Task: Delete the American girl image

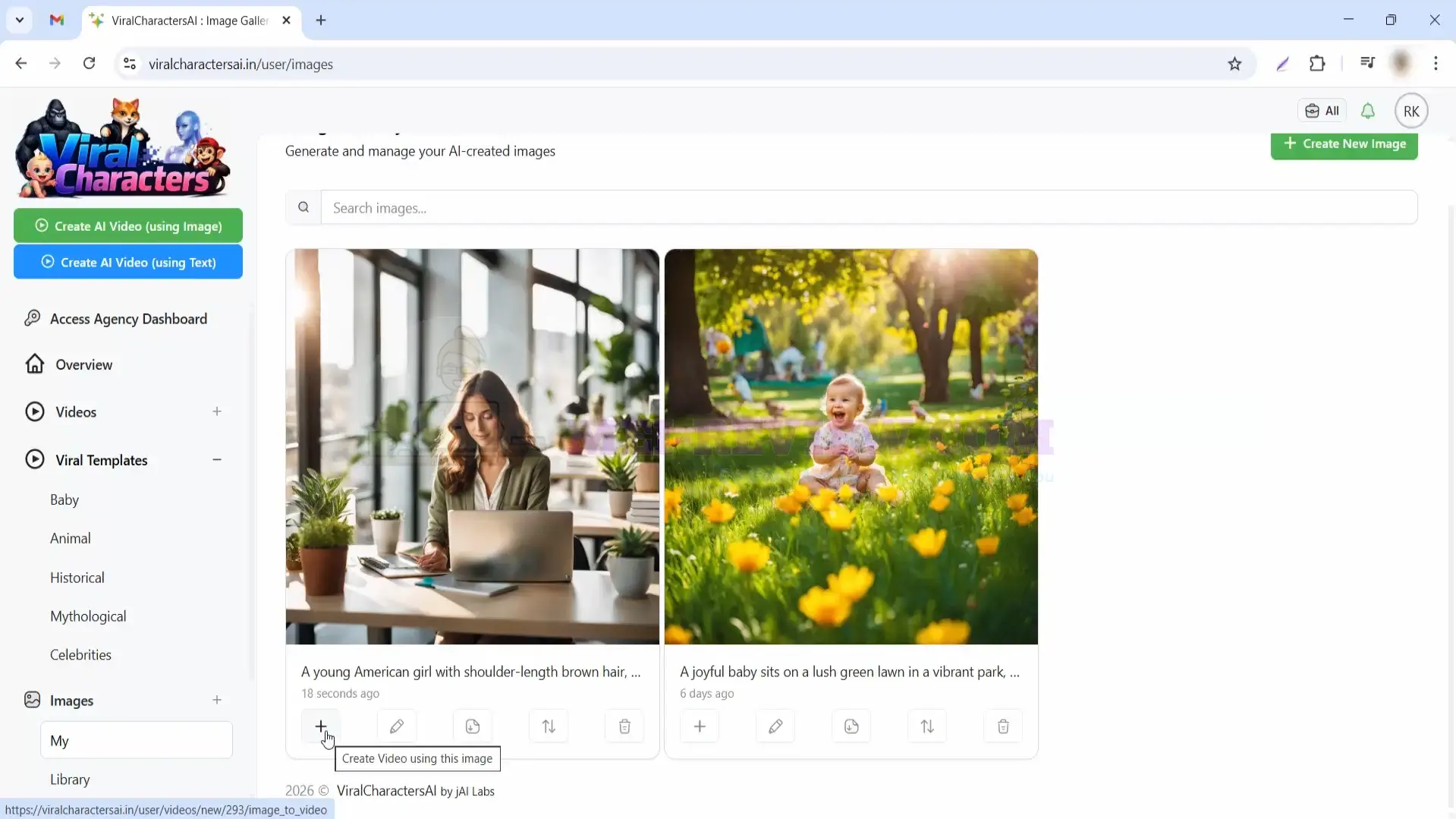Action: (624, 726)
